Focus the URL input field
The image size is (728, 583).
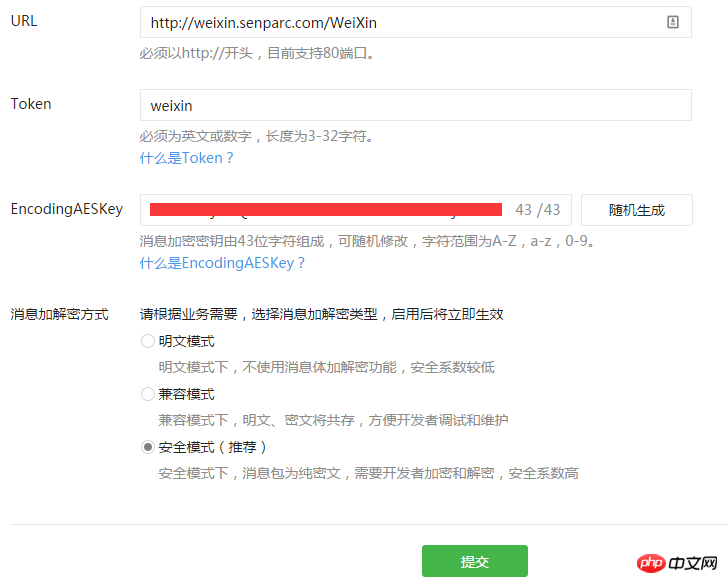click(416, 22)
